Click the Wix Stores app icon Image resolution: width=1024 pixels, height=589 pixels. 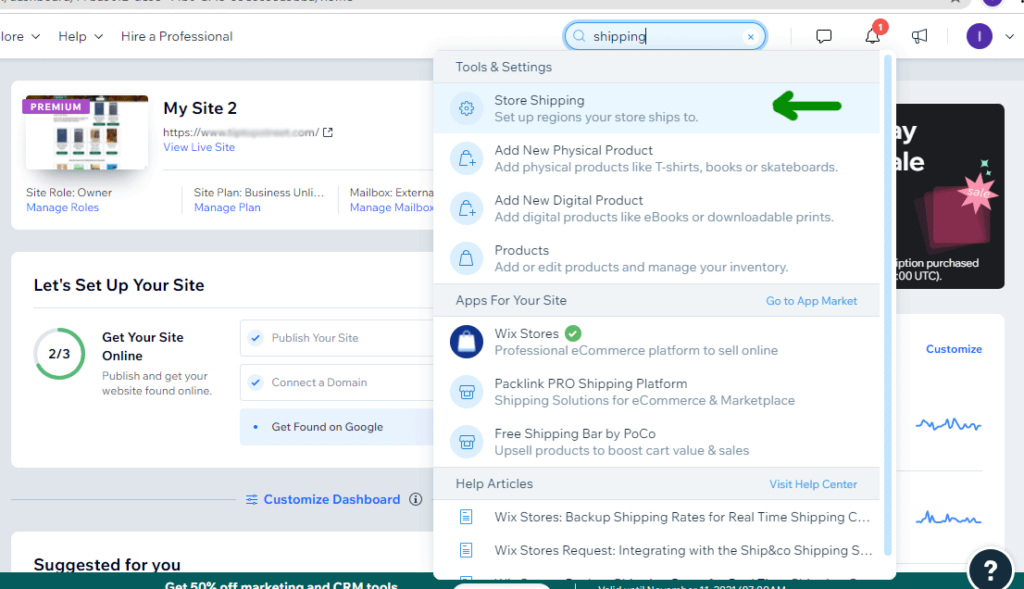tap(466, 342)
